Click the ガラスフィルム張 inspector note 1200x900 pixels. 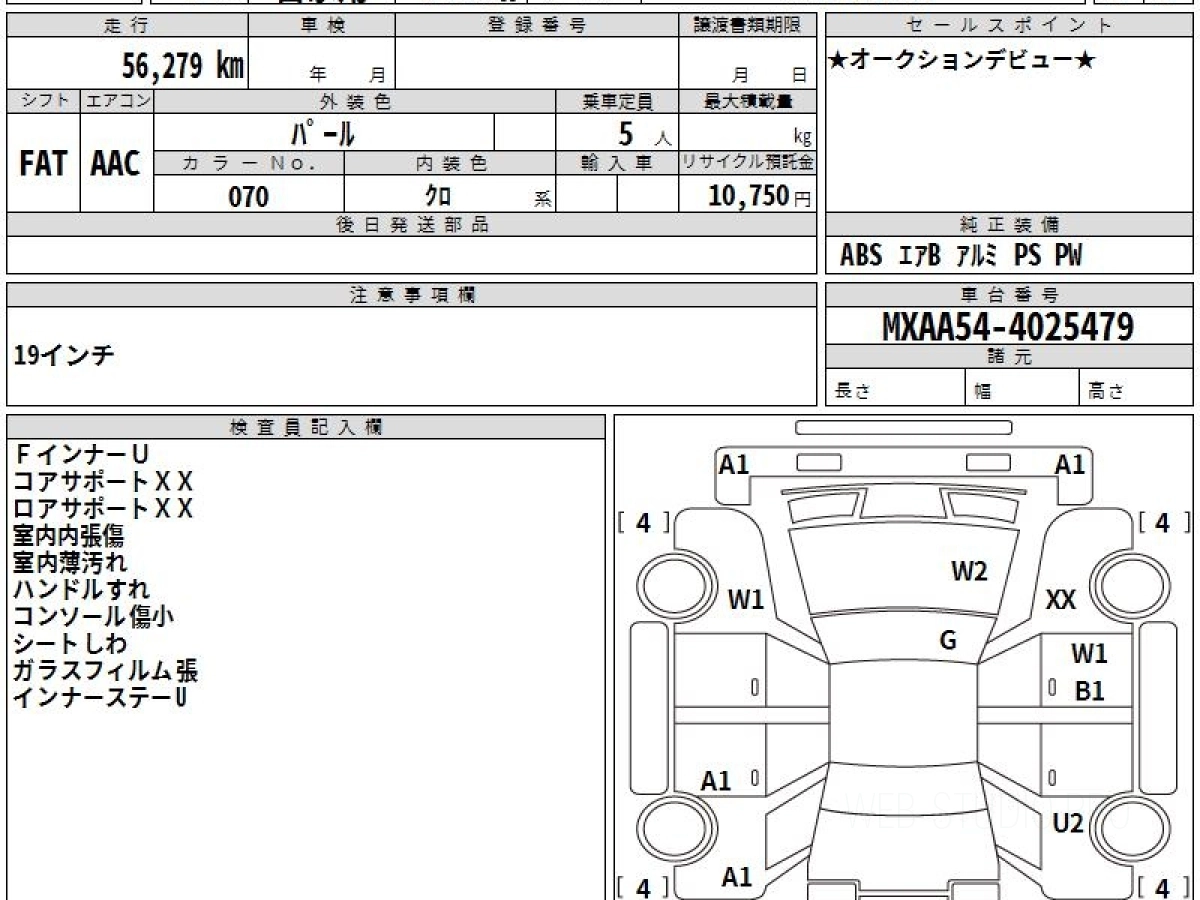point(106,670)
